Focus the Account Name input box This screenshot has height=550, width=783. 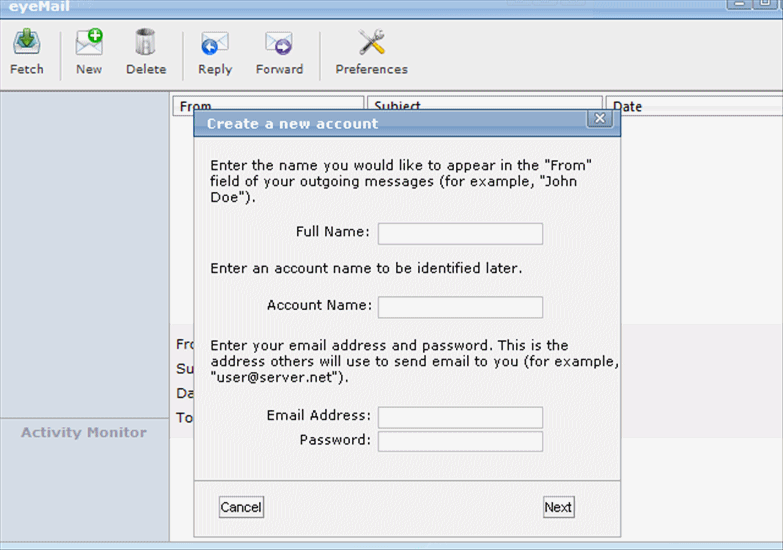click(x=460, y=307)
